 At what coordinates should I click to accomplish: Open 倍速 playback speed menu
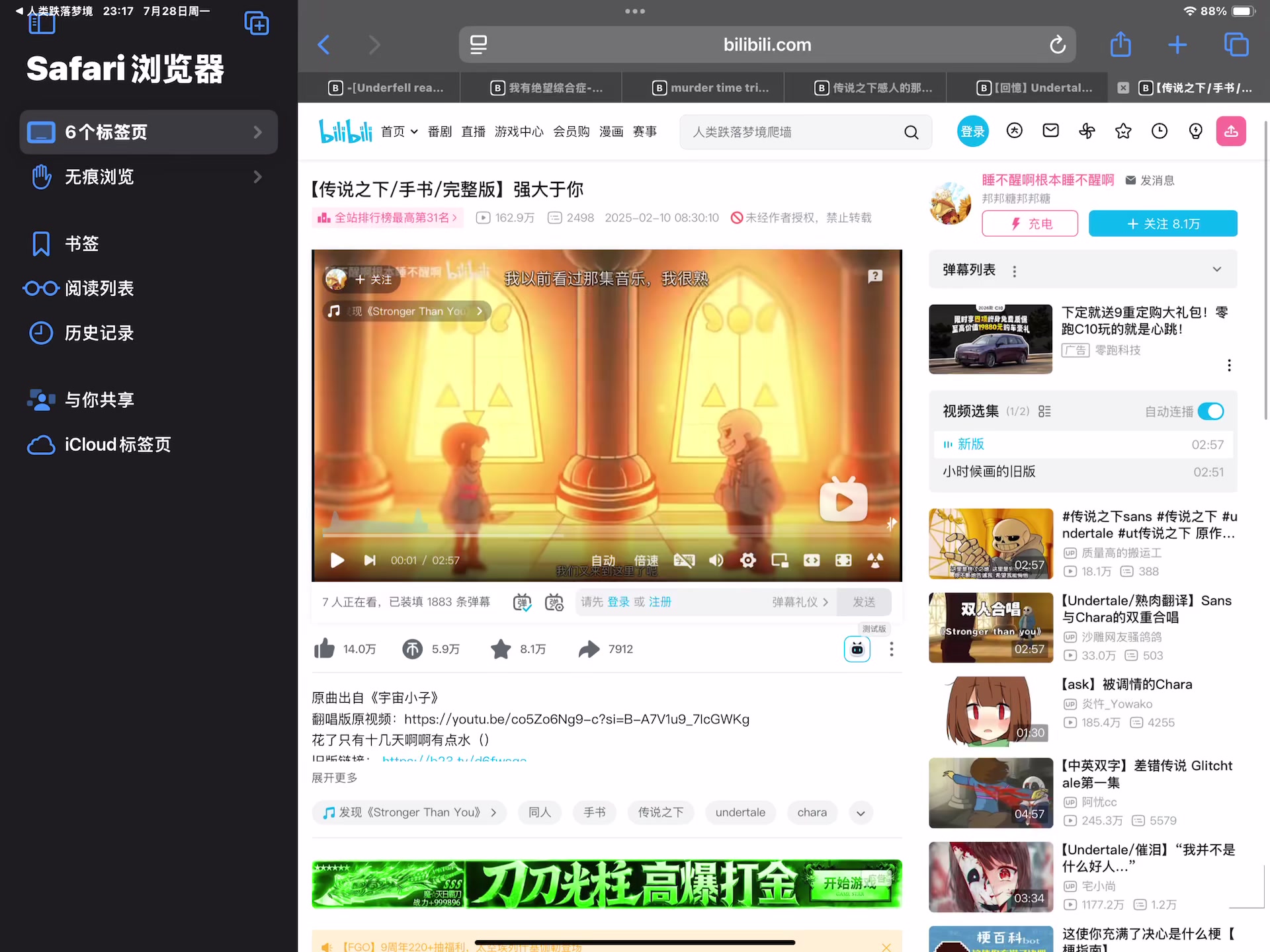646,560
